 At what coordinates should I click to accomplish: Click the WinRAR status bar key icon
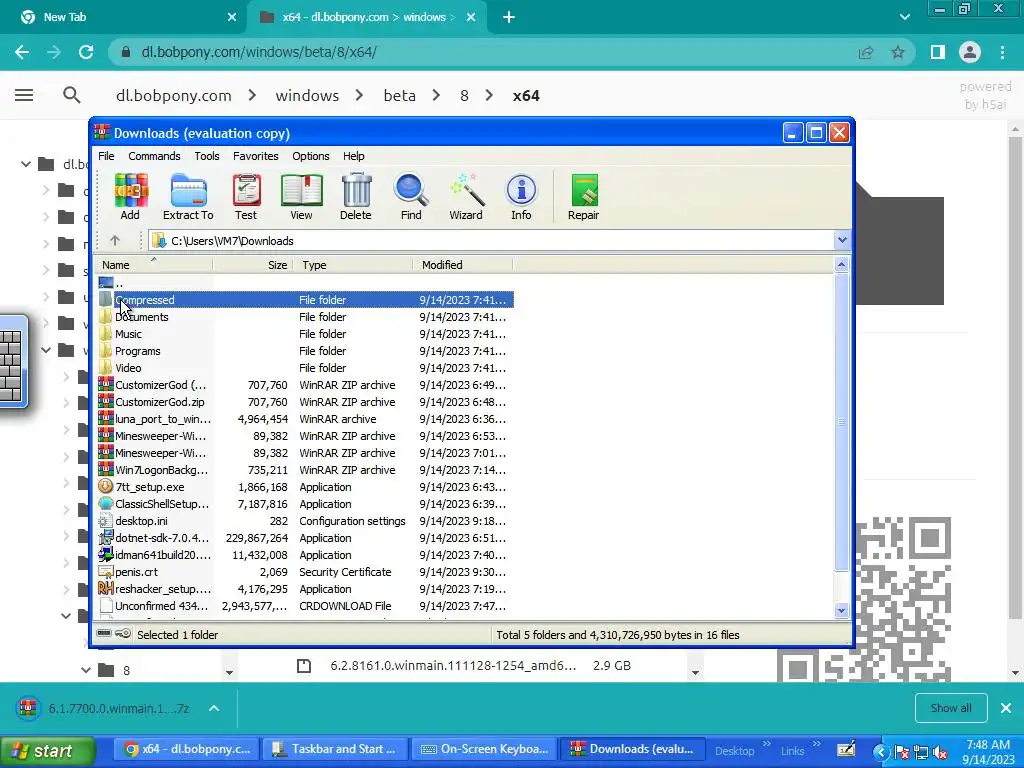123,634
